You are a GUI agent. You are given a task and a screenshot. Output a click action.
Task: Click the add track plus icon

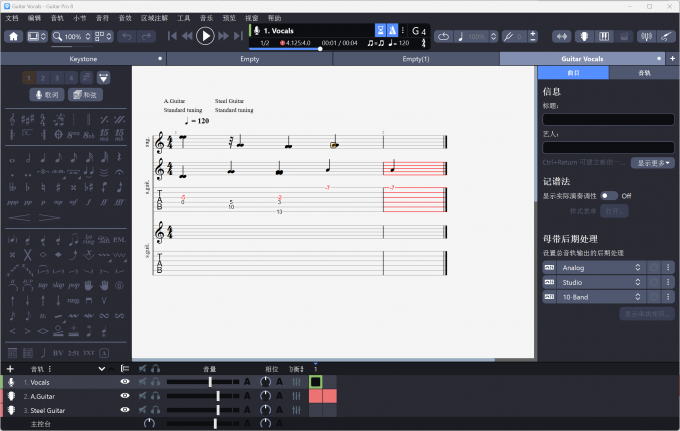click(x=10, y=369)
